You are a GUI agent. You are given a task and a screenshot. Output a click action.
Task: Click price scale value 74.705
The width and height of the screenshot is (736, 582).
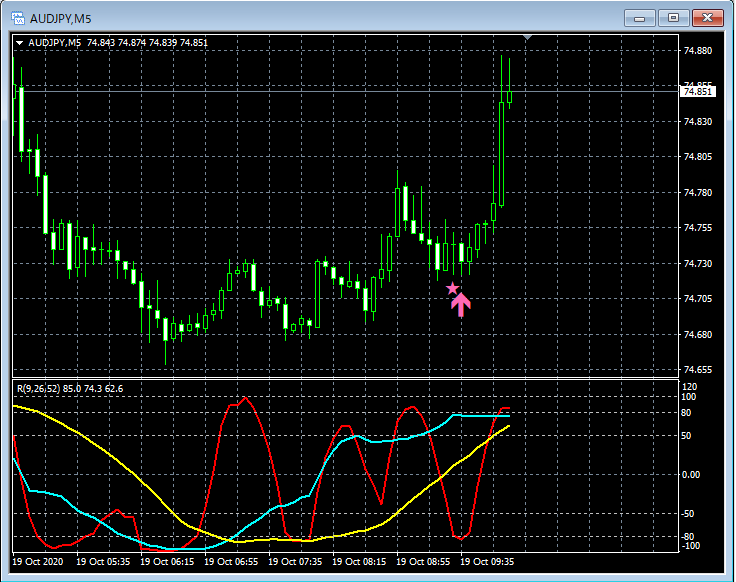tap(698, 299)
